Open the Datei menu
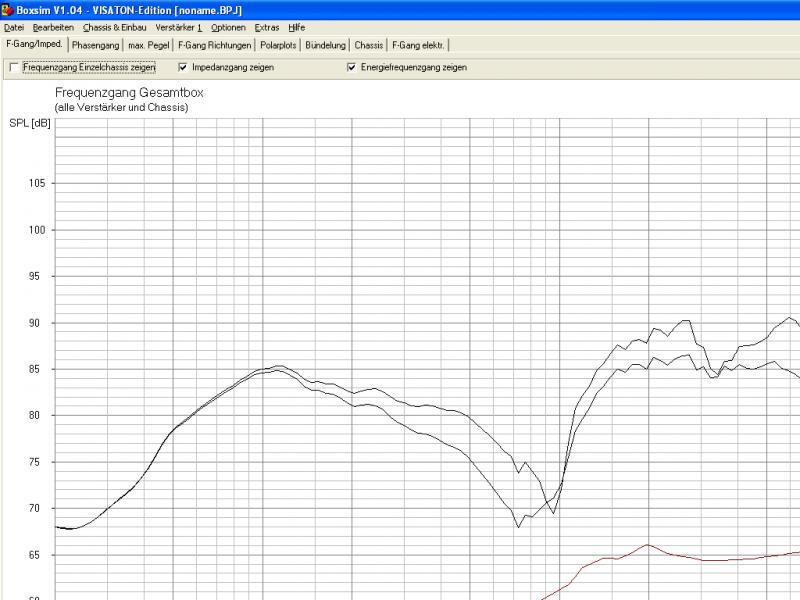 [x=14, y=28]
